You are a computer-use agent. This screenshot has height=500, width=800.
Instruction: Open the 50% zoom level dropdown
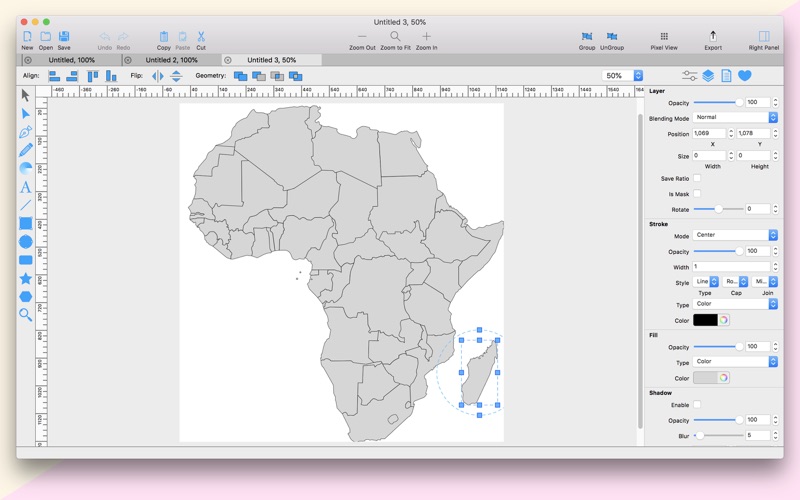638,75
